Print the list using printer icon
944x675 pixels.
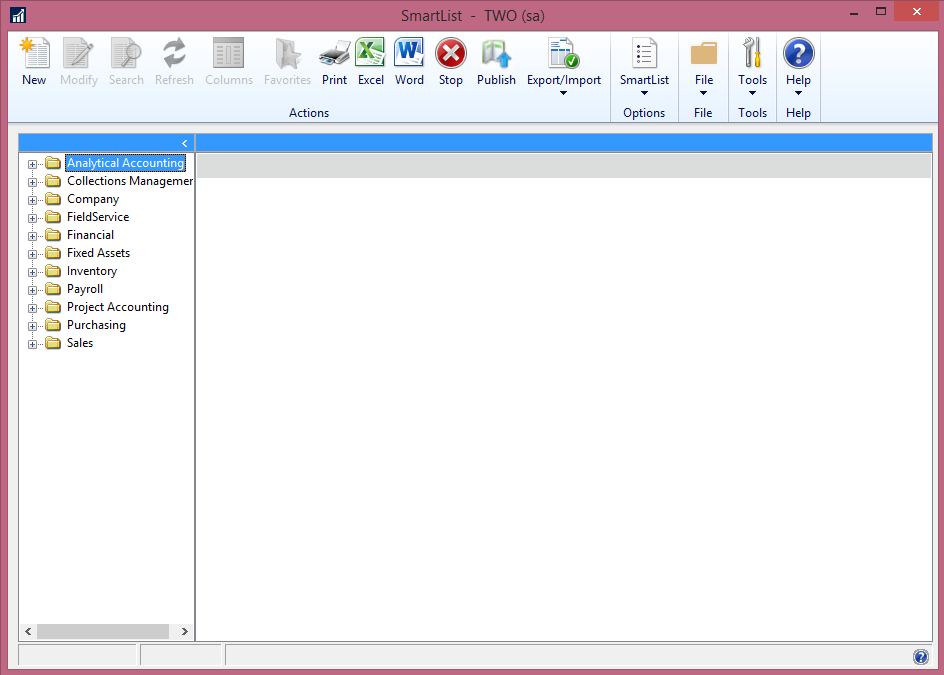(334, 53)
